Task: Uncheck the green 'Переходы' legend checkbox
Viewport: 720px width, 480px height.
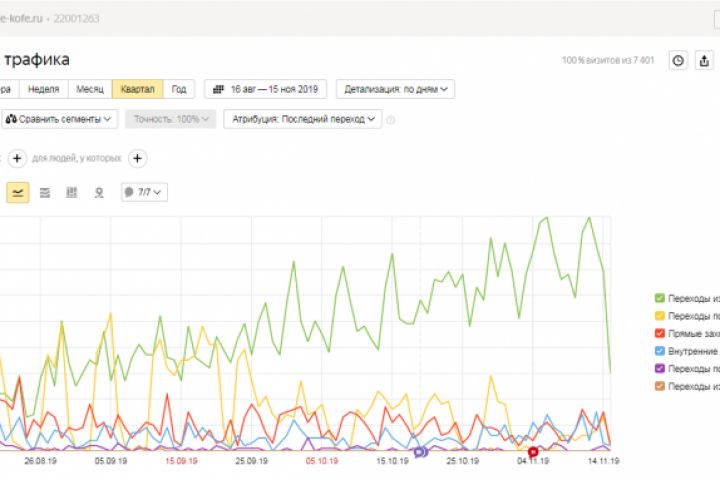Action: [x=660, y=298]
